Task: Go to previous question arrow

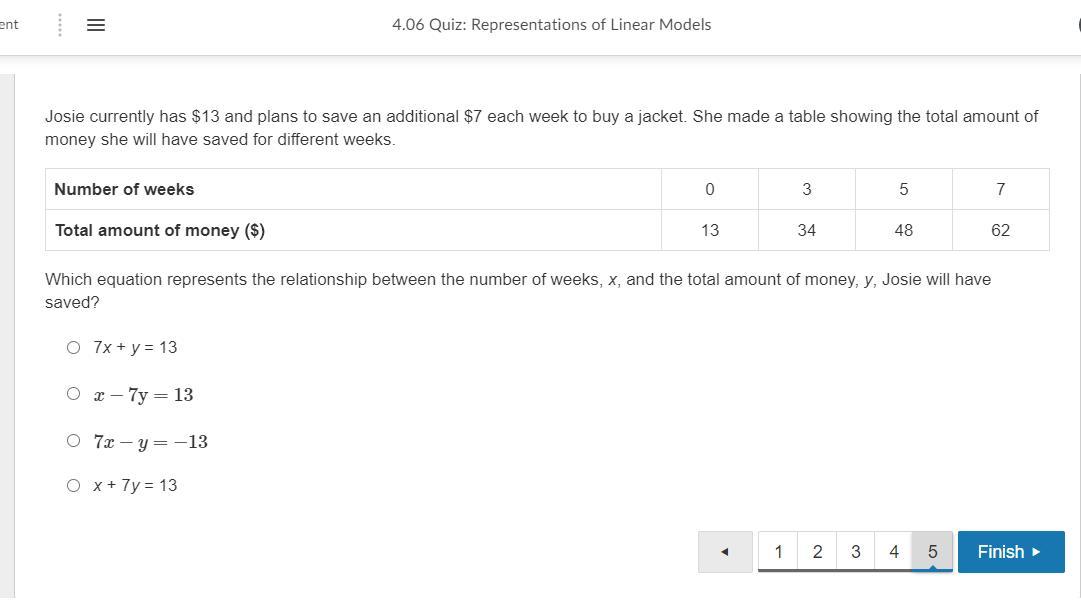Action: pyautogui.click(x=725, y=552)
